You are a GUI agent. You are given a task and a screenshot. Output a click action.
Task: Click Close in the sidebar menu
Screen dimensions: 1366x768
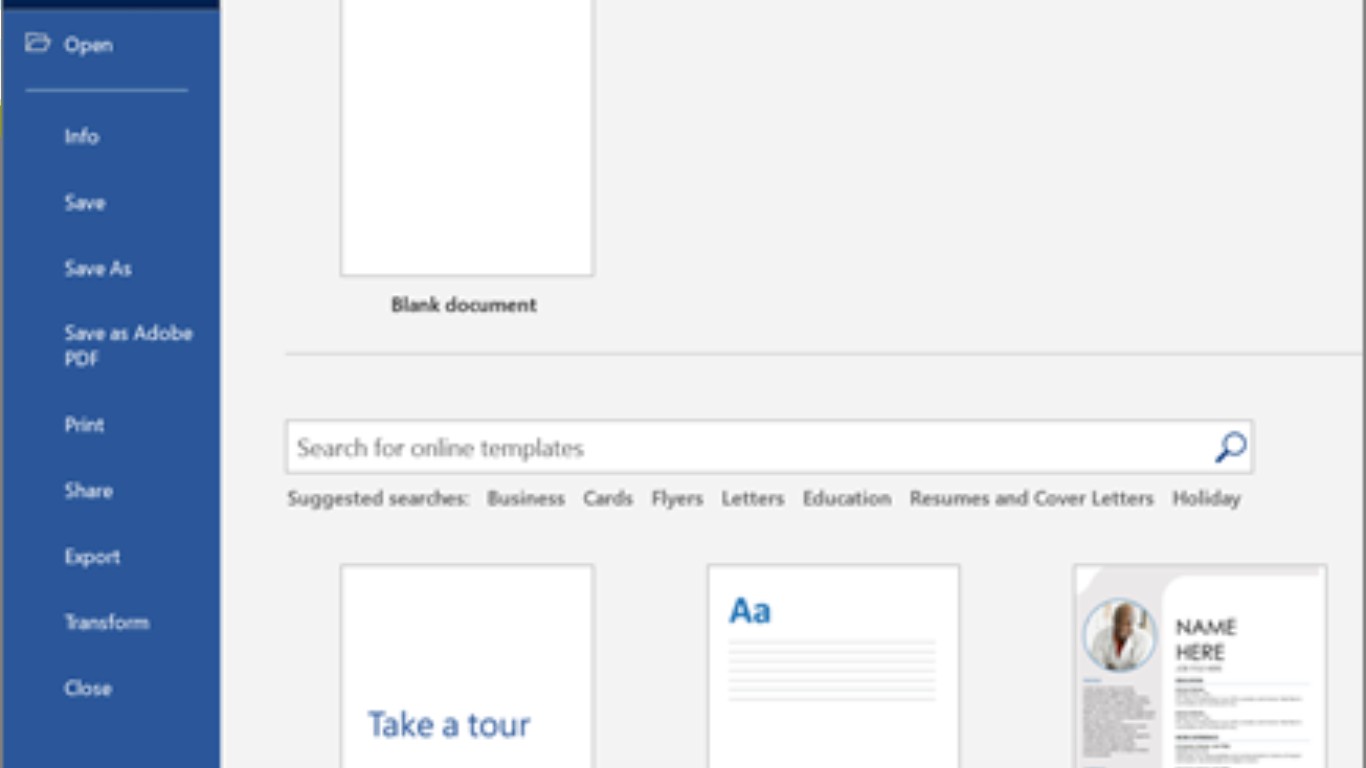88,689
